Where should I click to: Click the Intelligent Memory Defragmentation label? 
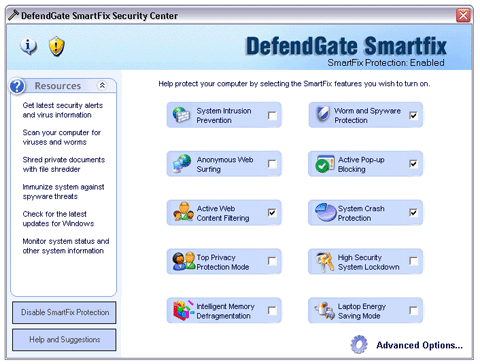click(225, 311)
